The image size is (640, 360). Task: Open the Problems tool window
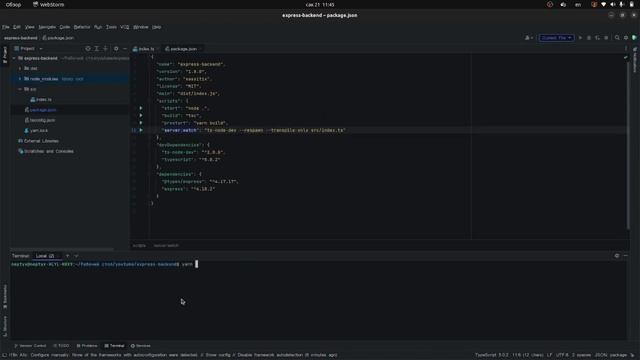(87, 346)
